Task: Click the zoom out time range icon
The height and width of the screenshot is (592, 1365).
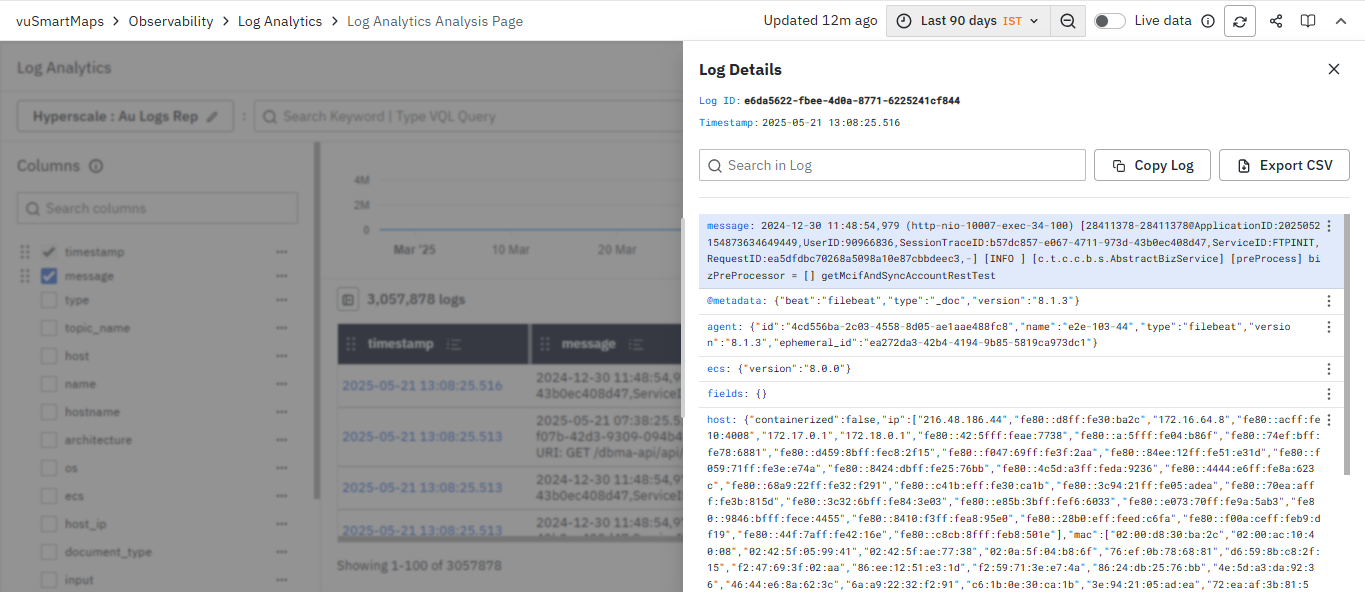Action: pos(1068,21)
